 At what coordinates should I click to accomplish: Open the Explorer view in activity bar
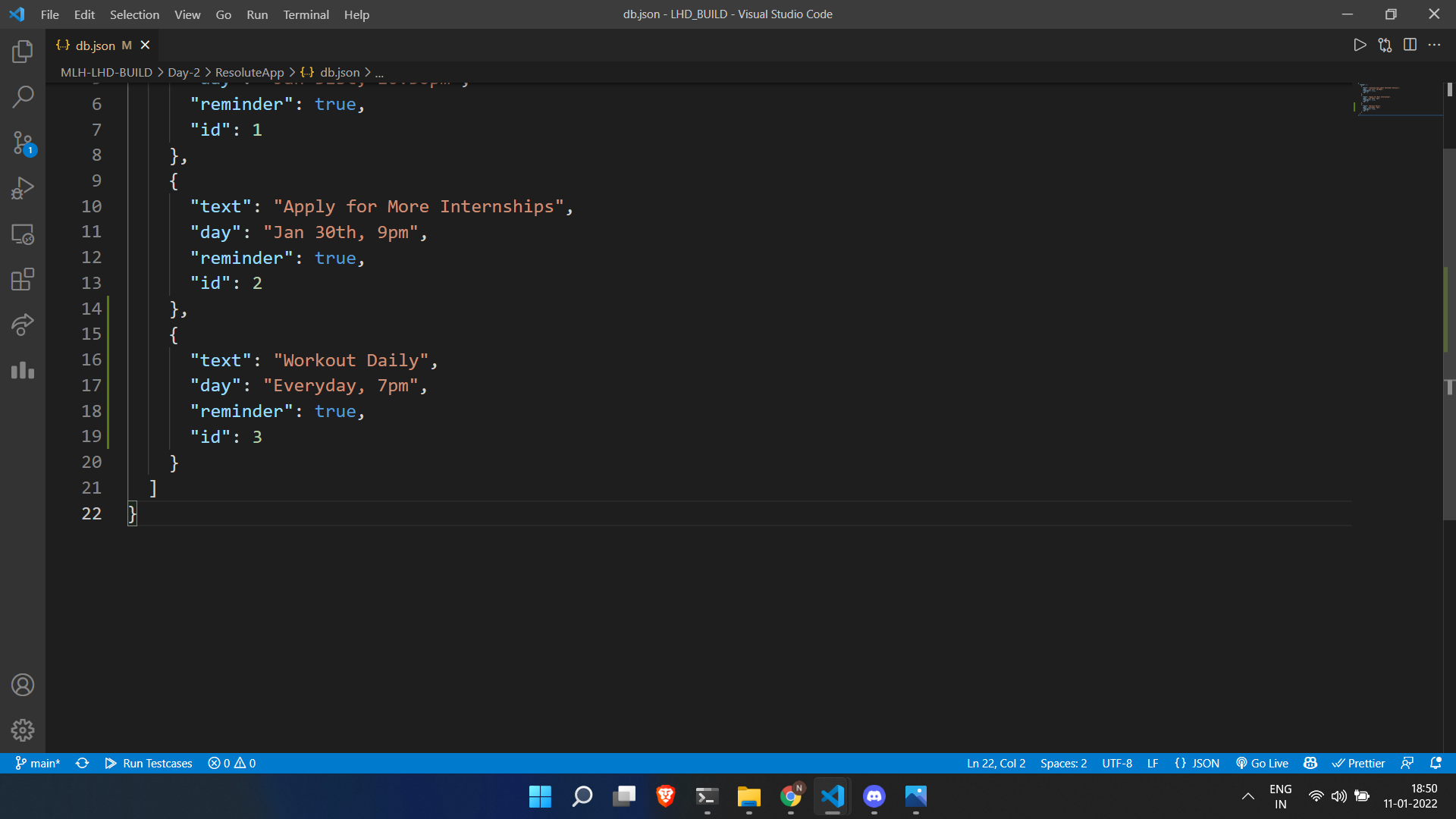click(23, 52)
